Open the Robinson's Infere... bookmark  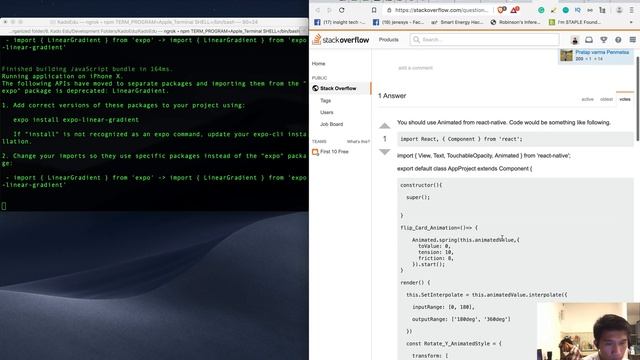515,22
